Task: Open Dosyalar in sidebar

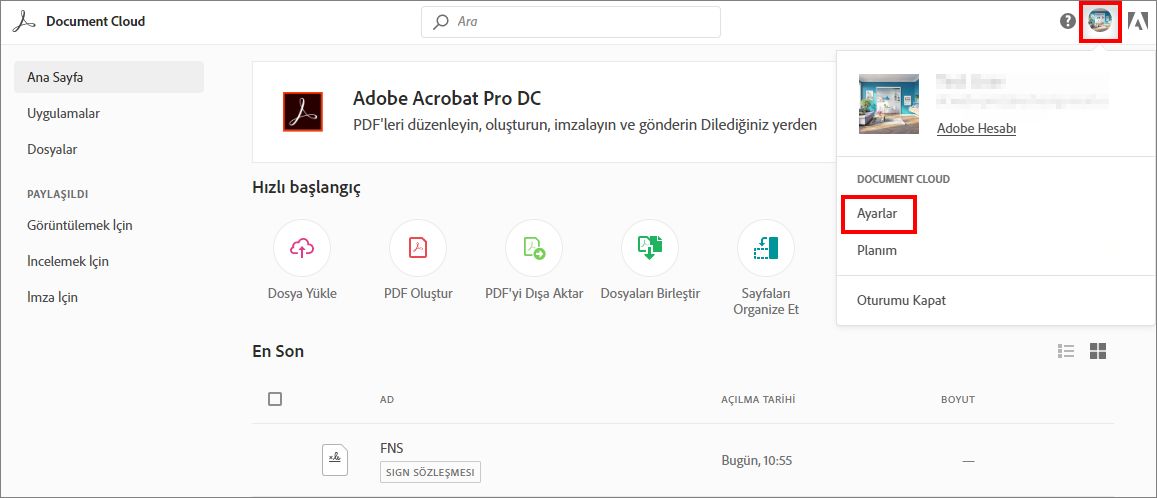Action: click(x=52, y=149)
